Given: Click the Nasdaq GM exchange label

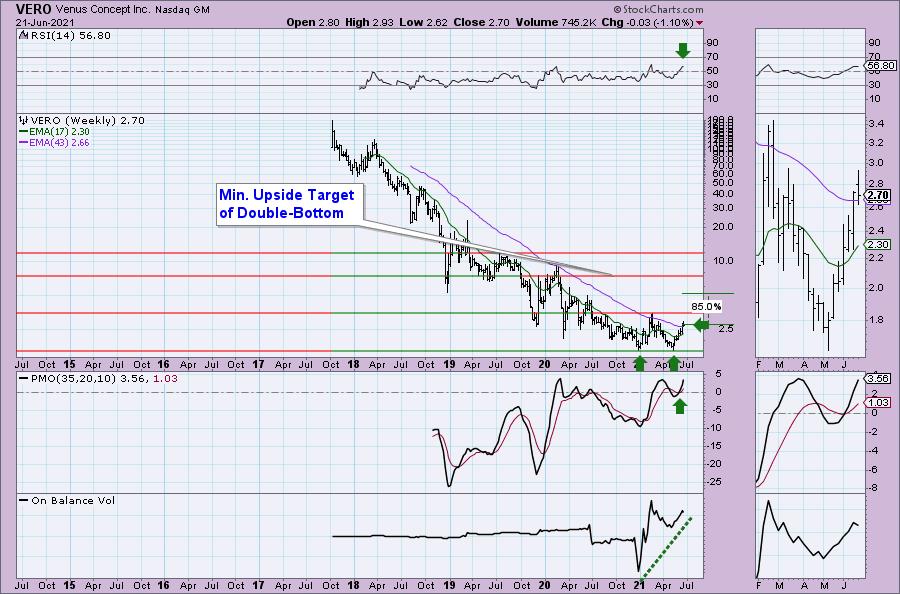Looking at the screenshot, I should pyautogui.click(x=182, y=10).
